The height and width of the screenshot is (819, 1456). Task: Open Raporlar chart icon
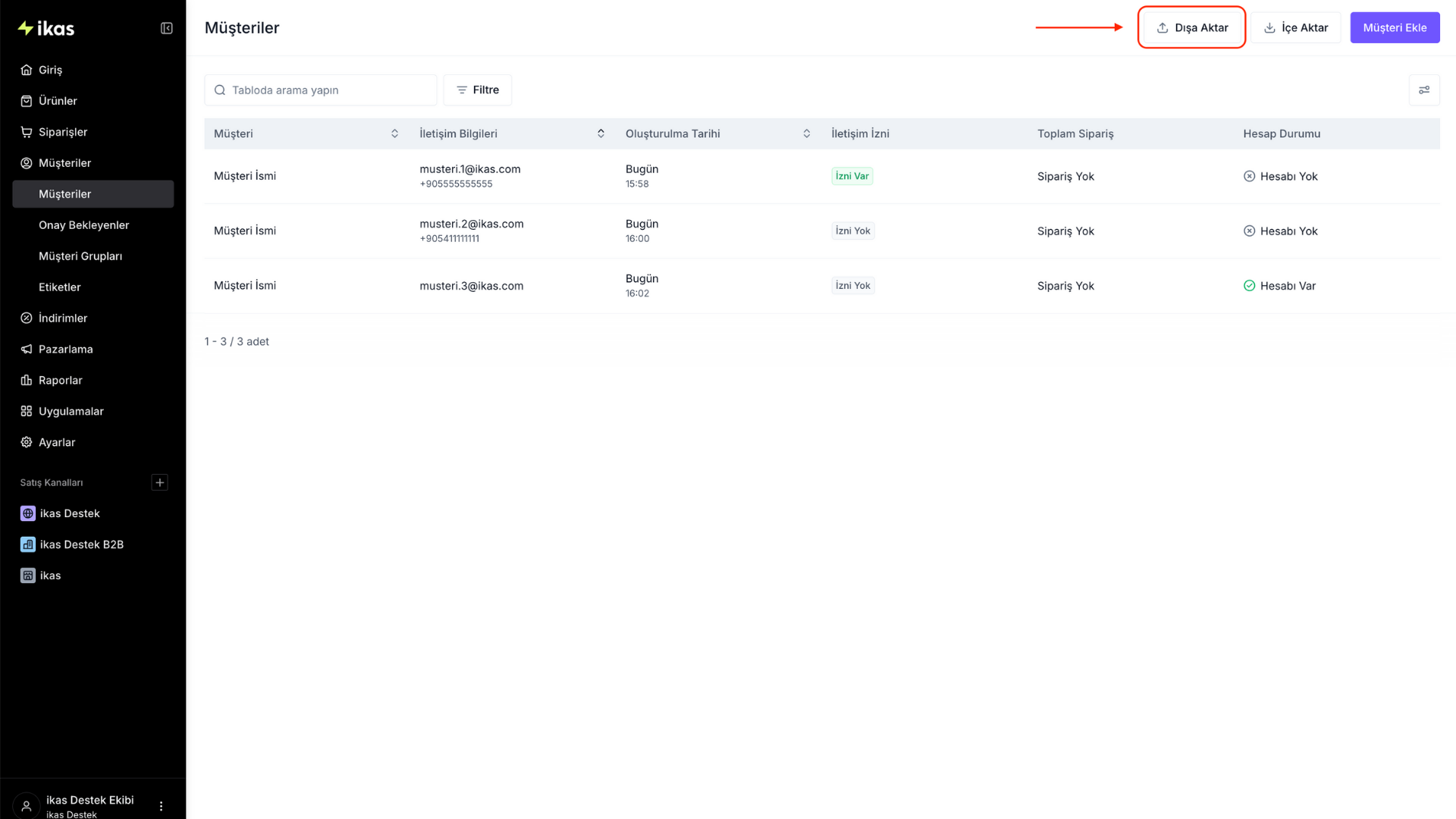(27, 381)
